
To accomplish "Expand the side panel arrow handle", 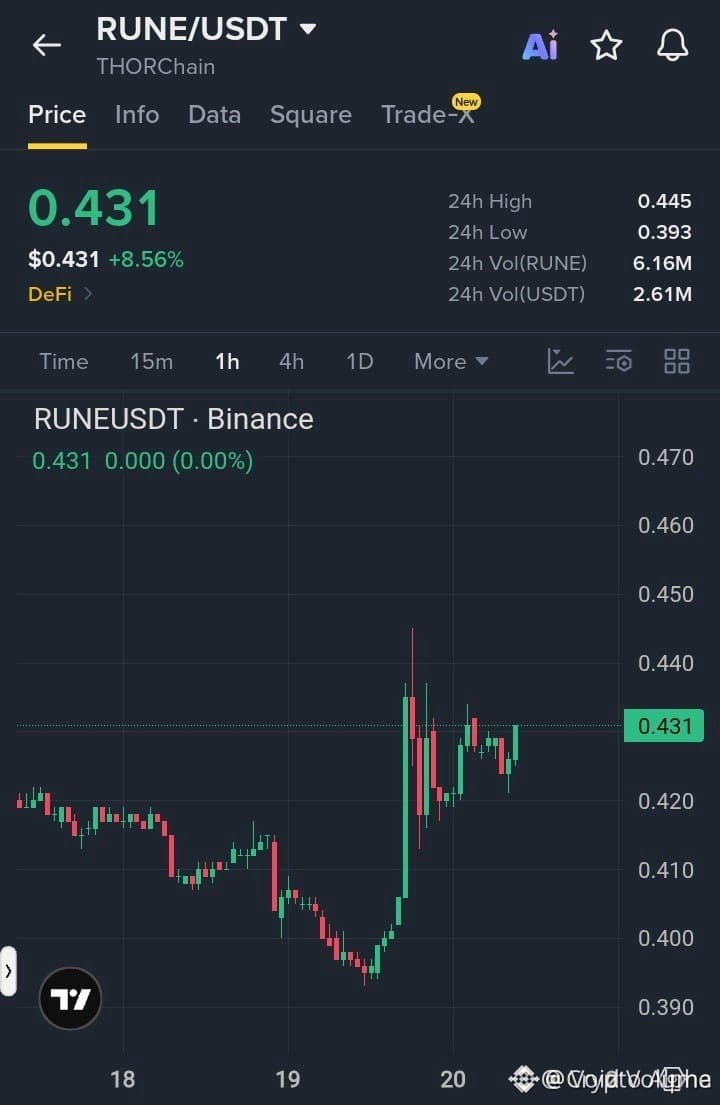I will 8,971.
